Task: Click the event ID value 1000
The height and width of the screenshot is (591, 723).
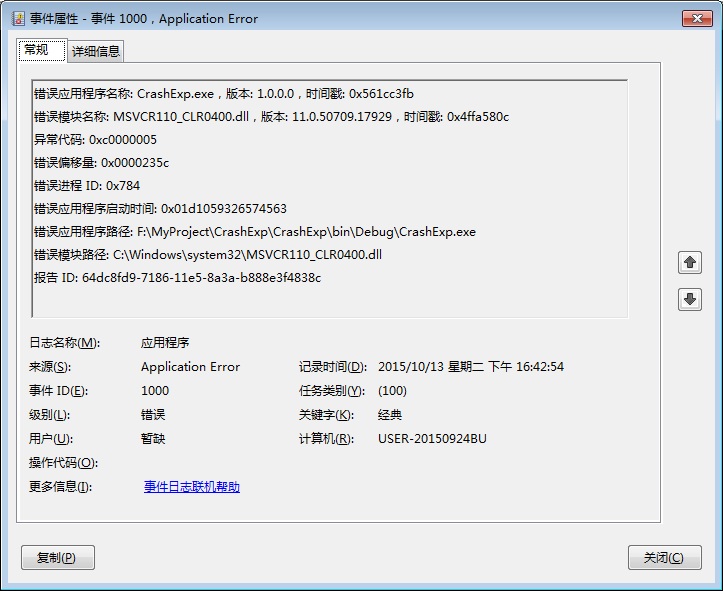Action: point(155,391)
